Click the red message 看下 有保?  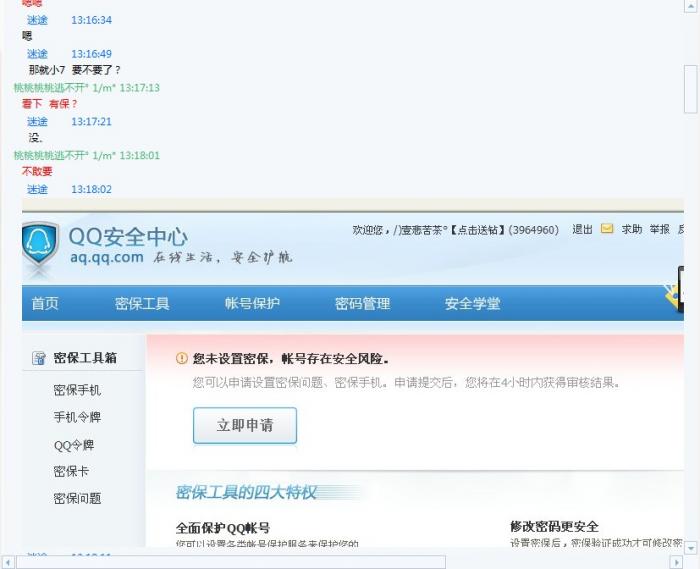pos(50,104)
